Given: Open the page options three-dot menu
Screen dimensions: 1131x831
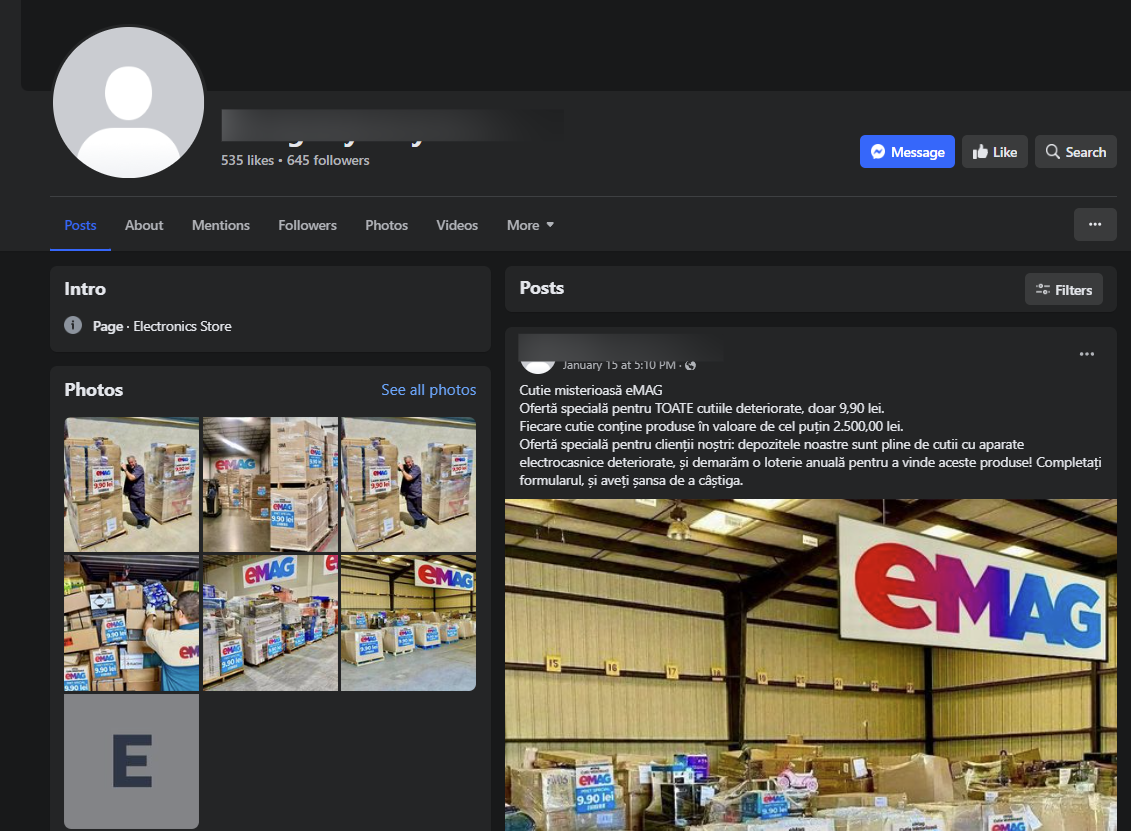Looking at the screenshot, I should (x=1095, y=225).
